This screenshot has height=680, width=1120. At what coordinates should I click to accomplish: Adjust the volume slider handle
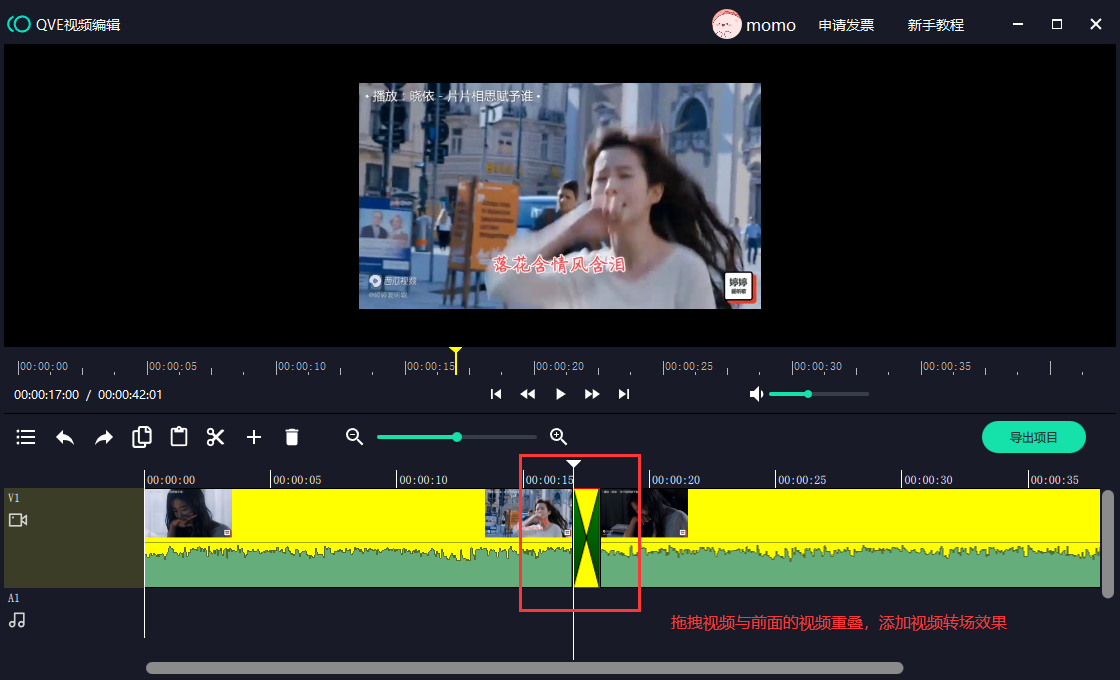(x=808, y=394)
